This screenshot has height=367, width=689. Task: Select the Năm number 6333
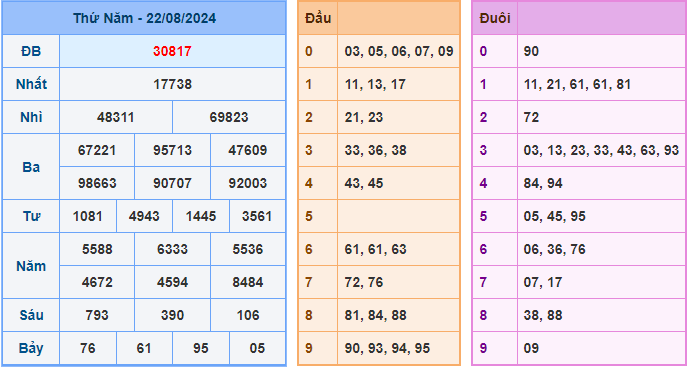pos(172,249)
